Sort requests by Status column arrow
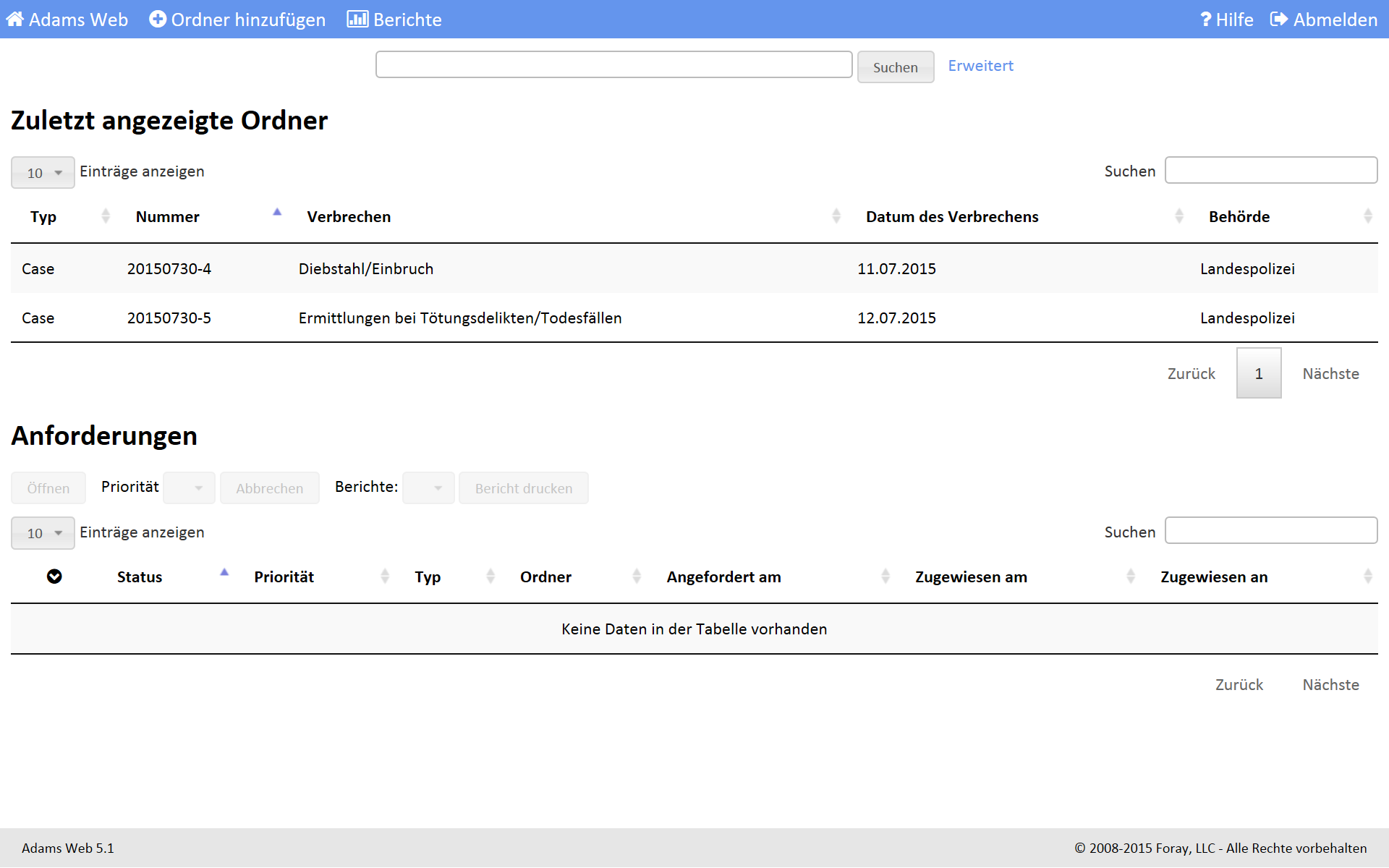Screen dimensions: 1389x868 (x=224, y=573)
